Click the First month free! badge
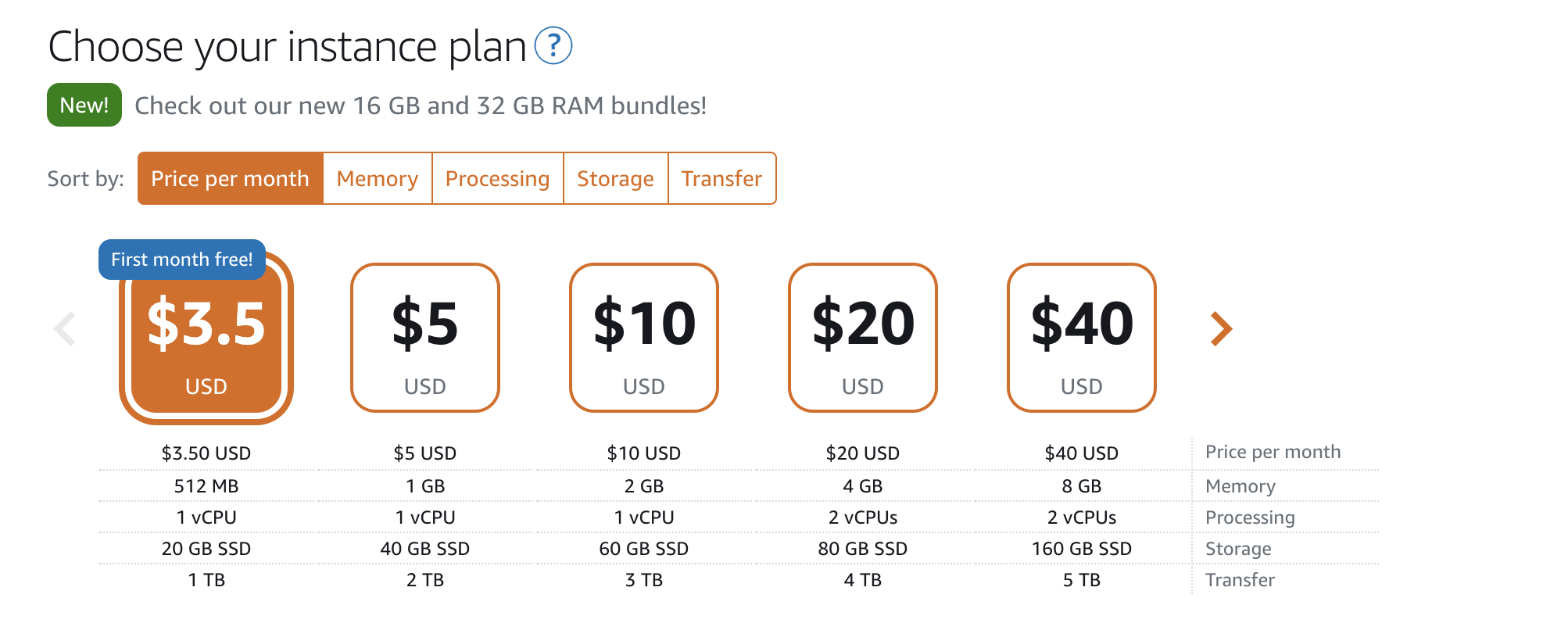This screenshot has width=1568, height=641. 182,260
